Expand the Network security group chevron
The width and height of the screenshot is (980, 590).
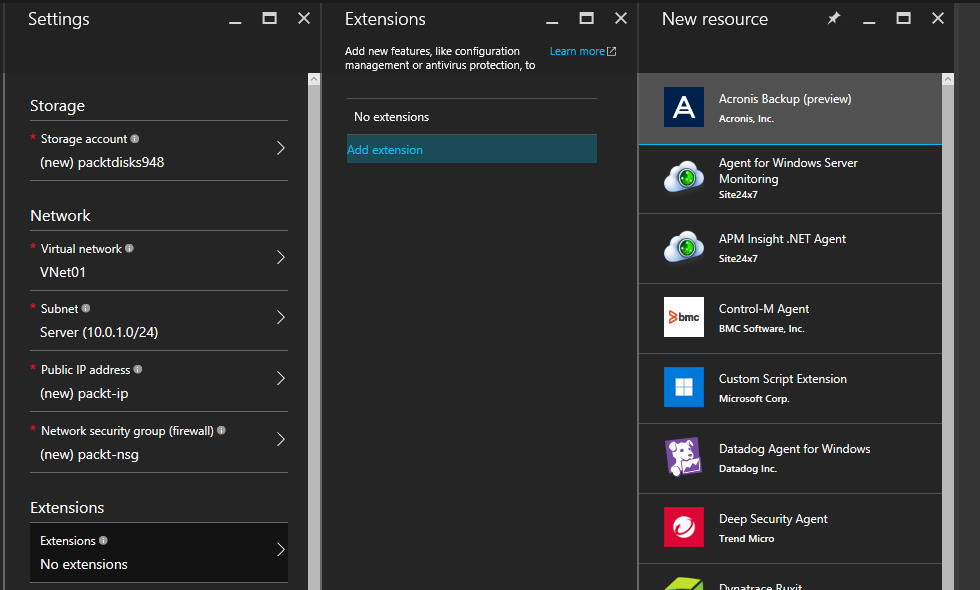pyautogui.click(x=281, y=439)
